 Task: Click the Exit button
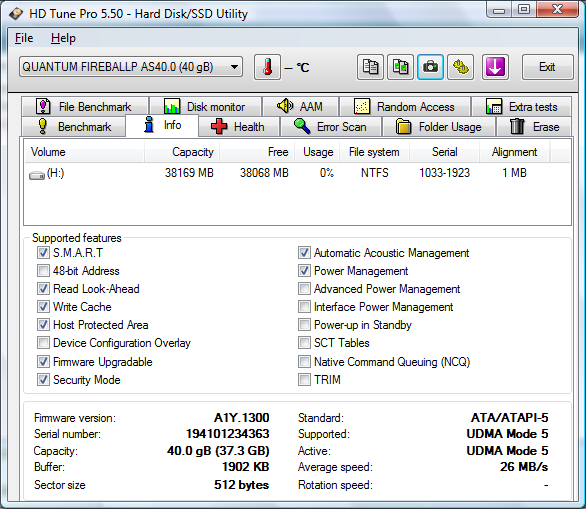[x=548, y=67]
